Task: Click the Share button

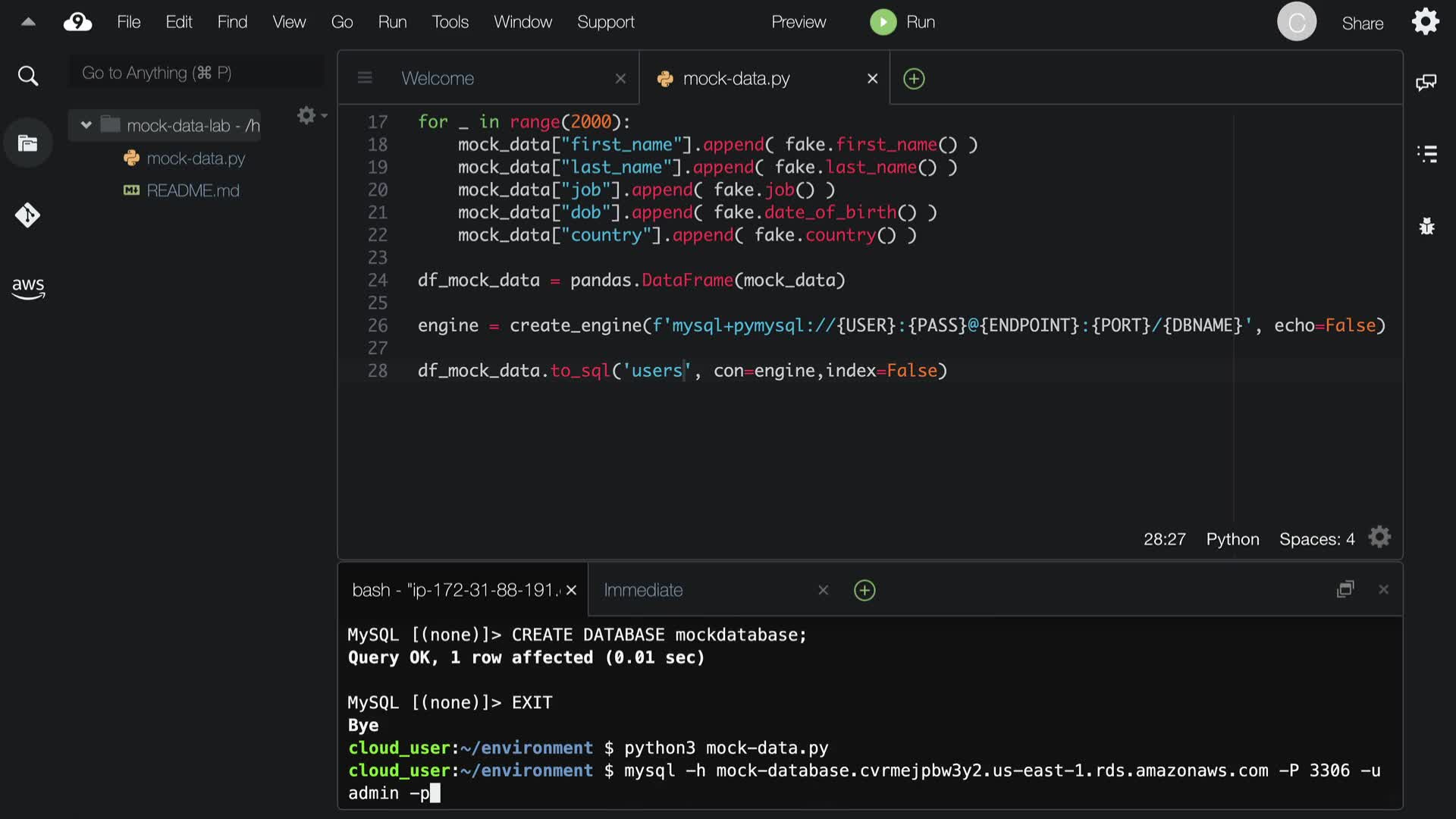Action: pos(1362,24)
